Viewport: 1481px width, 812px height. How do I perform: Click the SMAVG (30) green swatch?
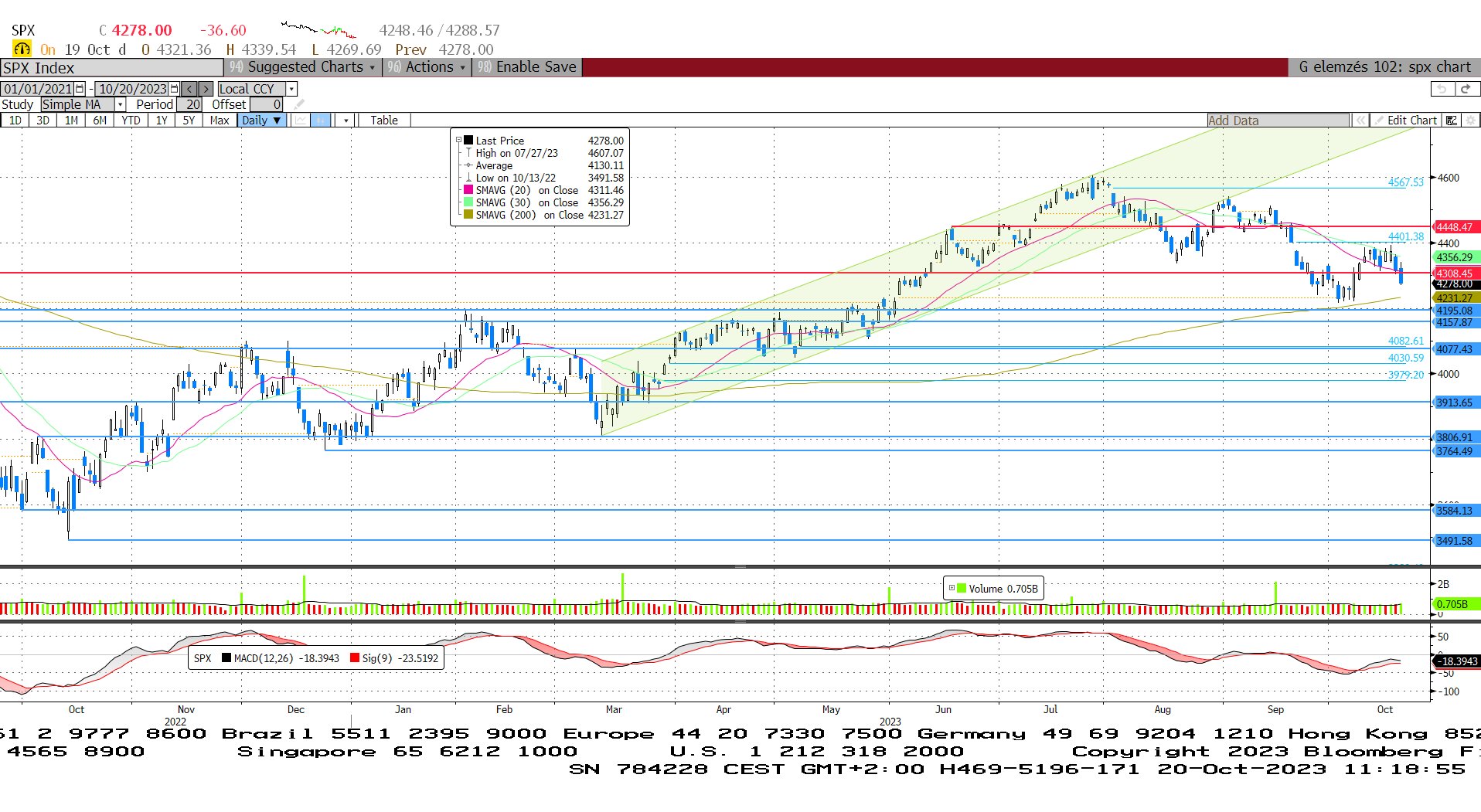pos(468,202)
